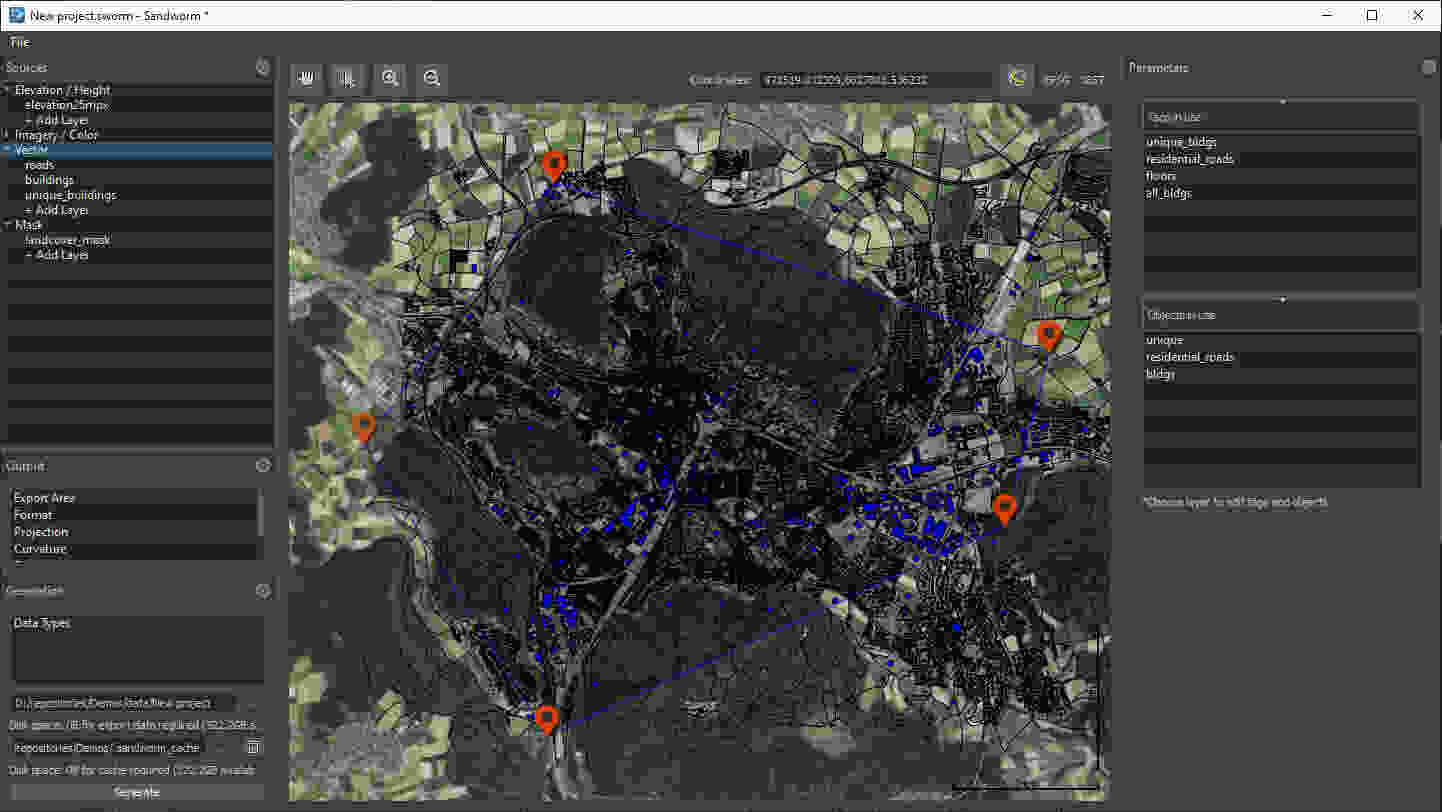The width and height of the screenshot is (1442, 812).
Task: Select the leftmost orange map pin
Action: (x=364, y=428)
